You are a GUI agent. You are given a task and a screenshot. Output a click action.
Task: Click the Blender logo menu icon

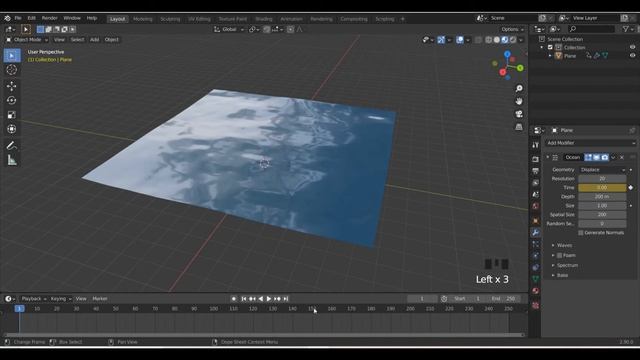click(7, 18)
